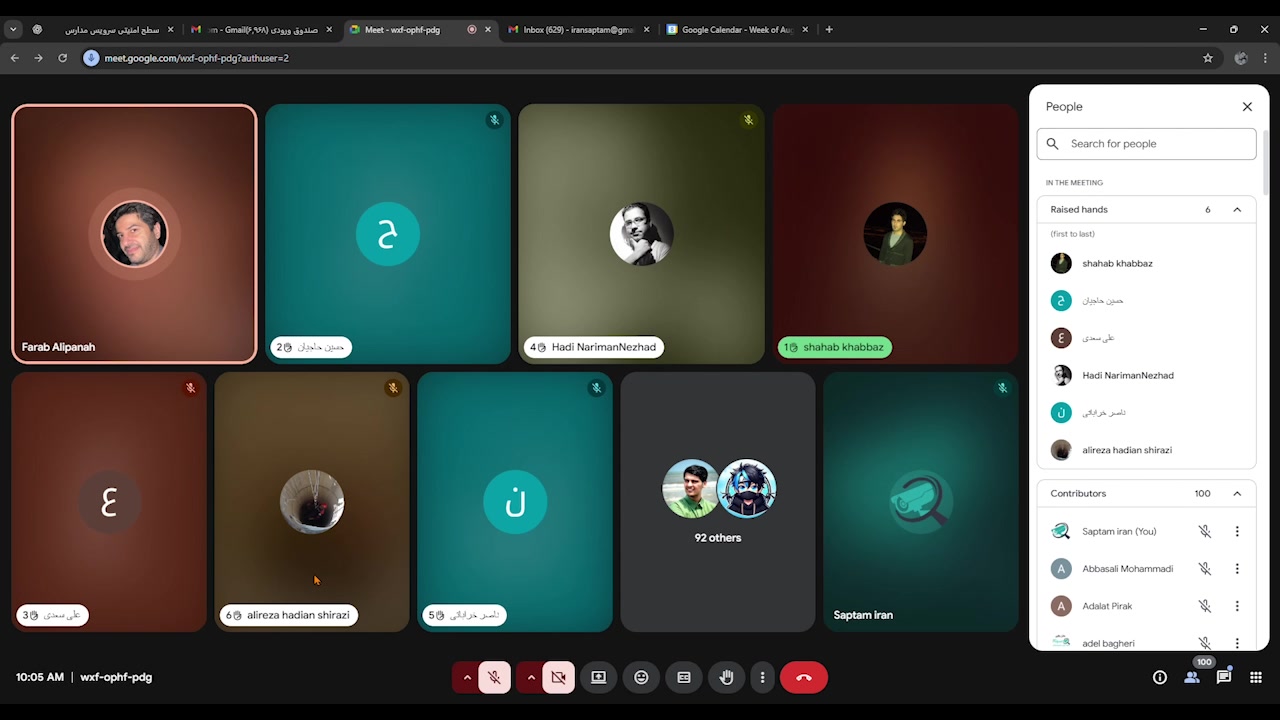1280x720 pixels.
Task: Open the browser profile avatar
Action: pos(1241,58)
